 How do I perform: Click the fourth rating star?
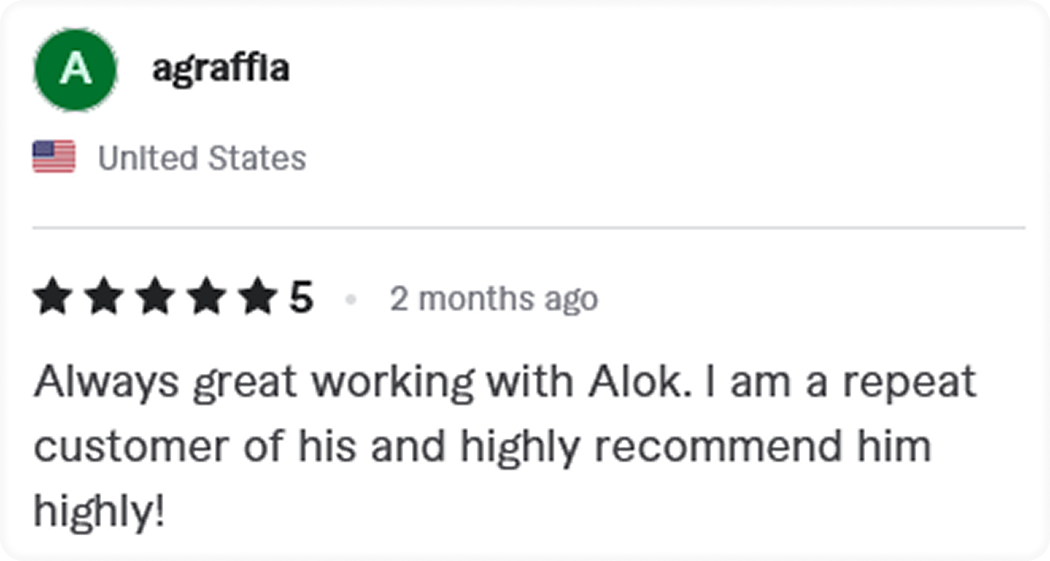(204, 298)
